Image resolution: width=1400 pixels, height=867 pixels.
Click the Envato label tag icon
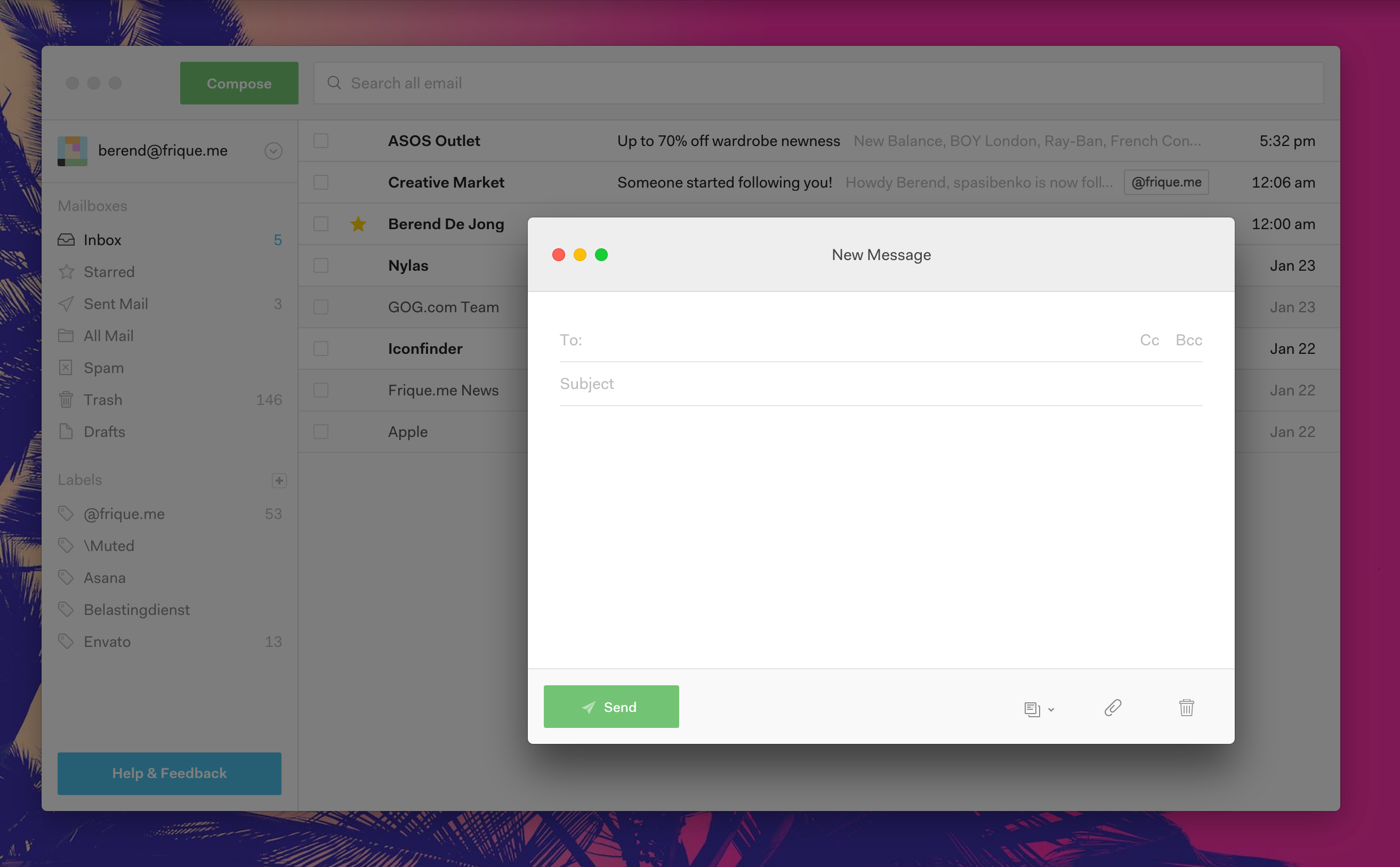coord(66,642)
